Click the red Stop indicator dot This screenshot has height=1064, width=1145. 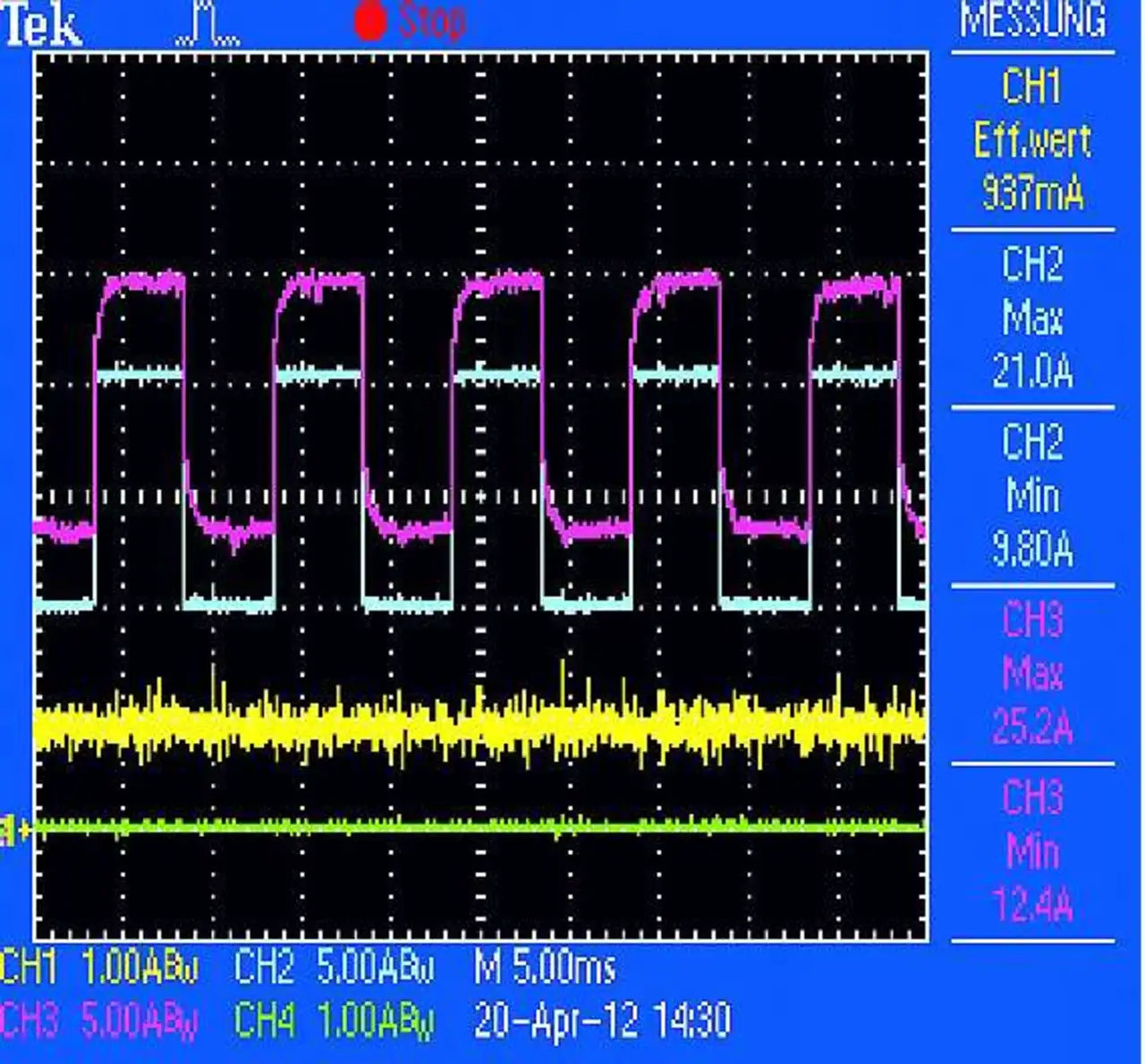(369, 21)
